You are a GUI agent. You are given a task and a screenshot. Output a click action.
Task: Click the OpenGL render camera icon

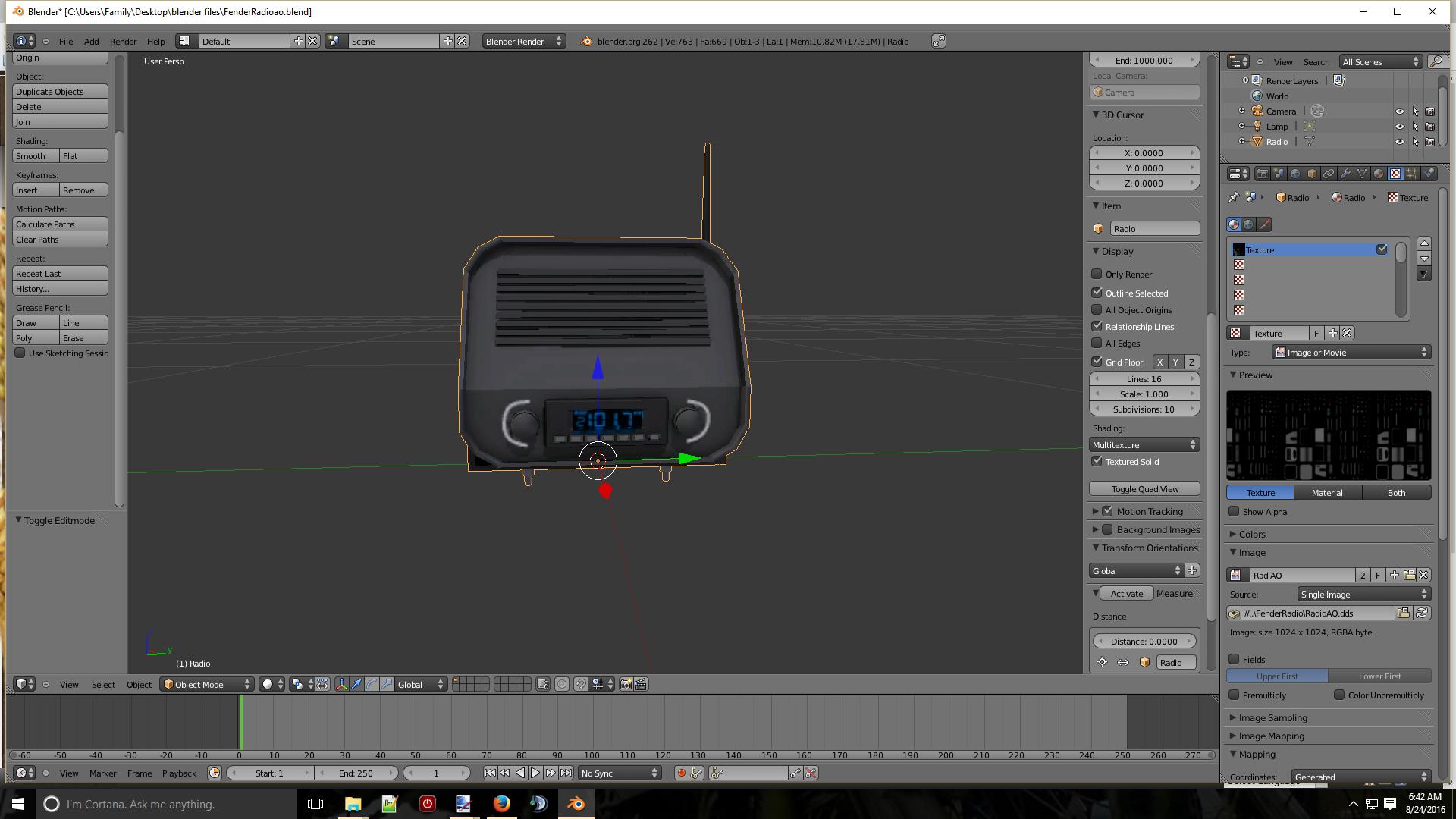626,684
